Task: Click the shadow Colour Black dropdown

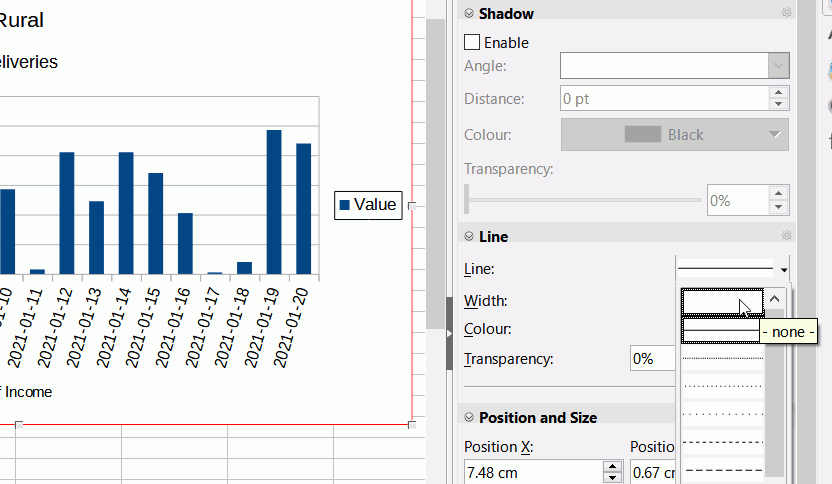Action: (x=674, y=135)
